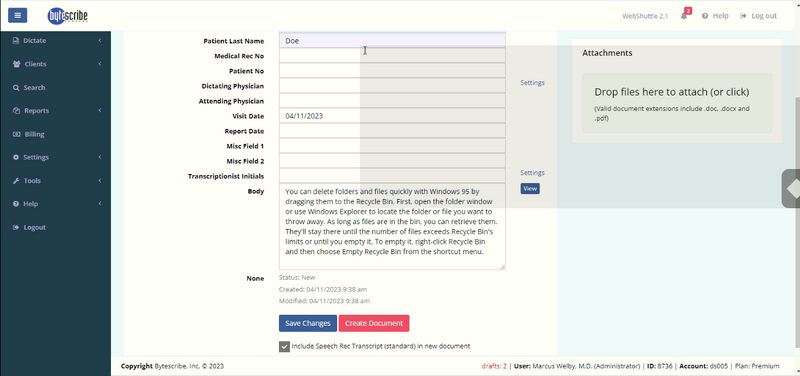Screen dimensions: 800x376
Task: Click Log out in top header
Action: click(x=758, y=16)
